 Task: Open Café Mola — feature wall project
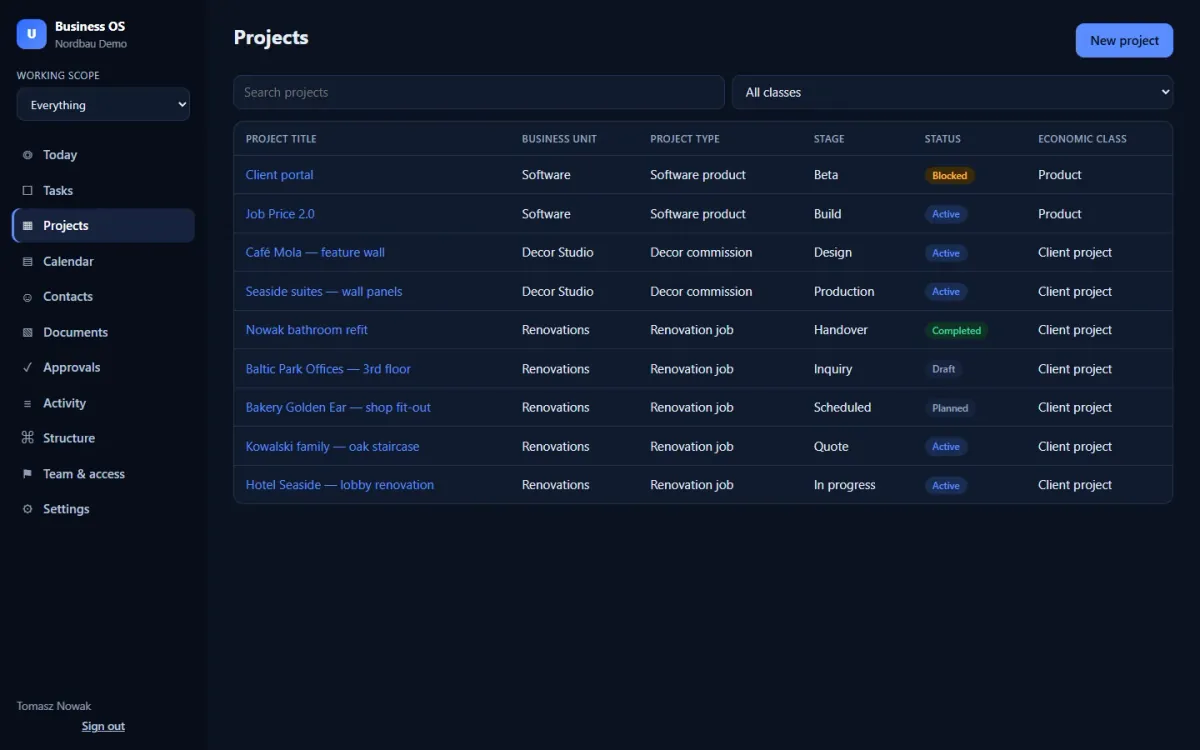point(315,252)
